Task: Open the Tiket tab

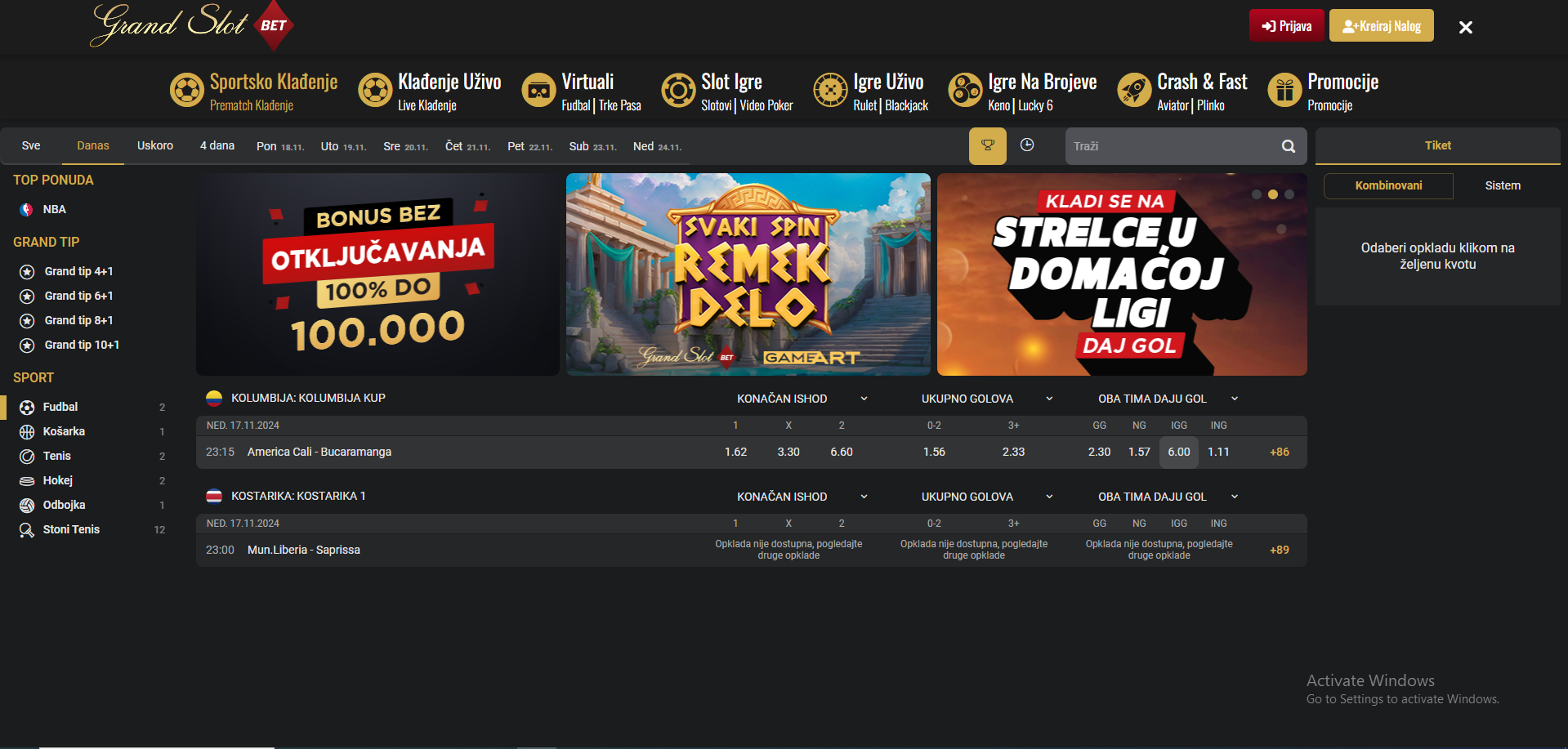Action: point(1438,145)
